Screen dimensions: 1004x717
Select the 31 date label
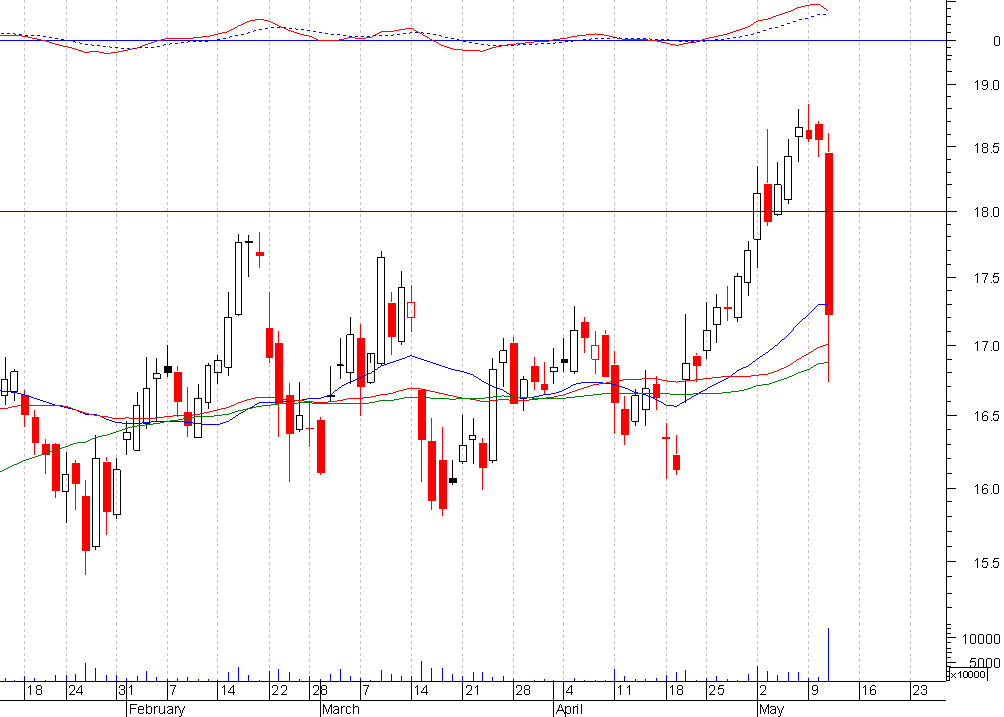[126, 691]
